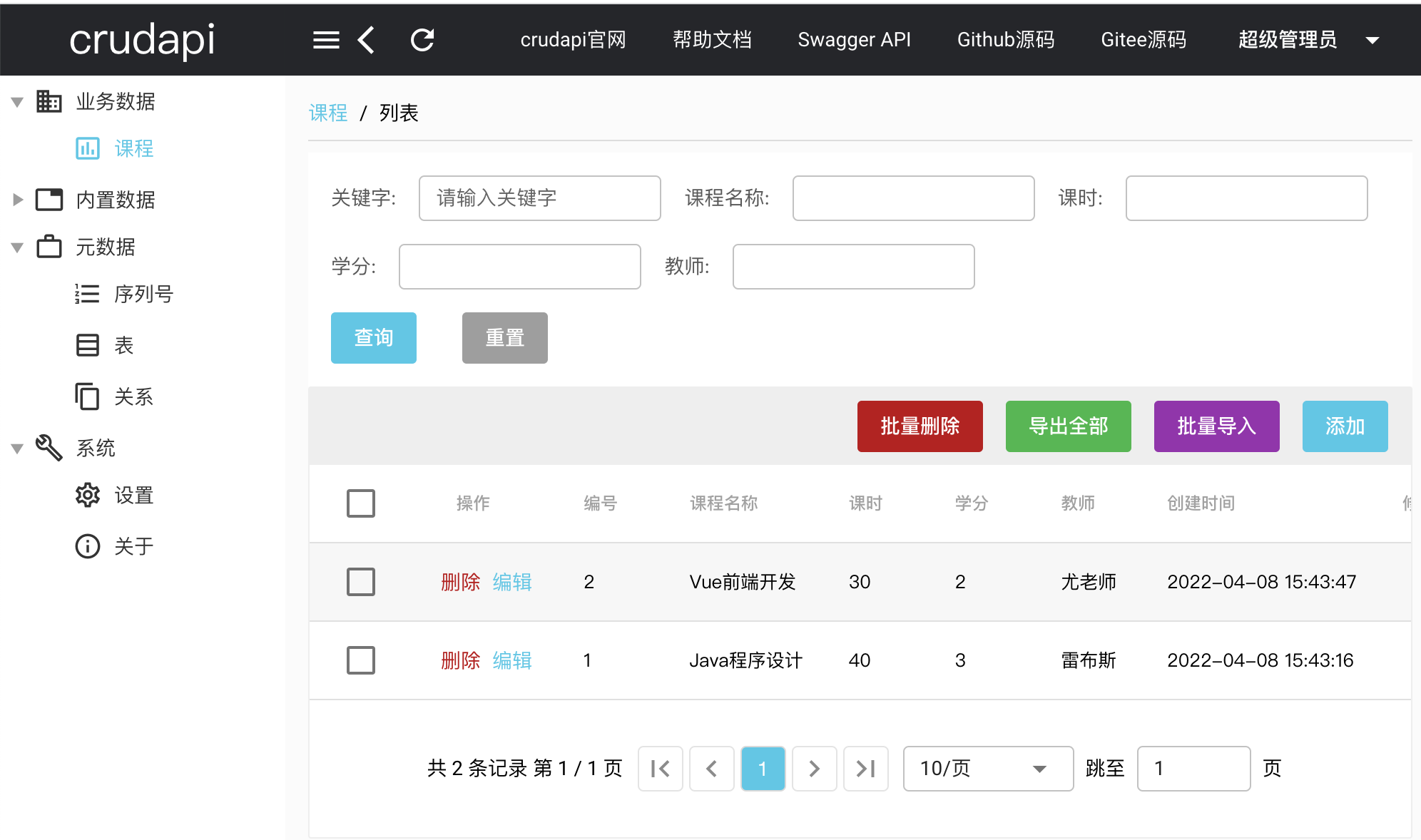The image size is (1421, 840).
Task: Click the hamburger menu icon
Action: tap(326, 40)
